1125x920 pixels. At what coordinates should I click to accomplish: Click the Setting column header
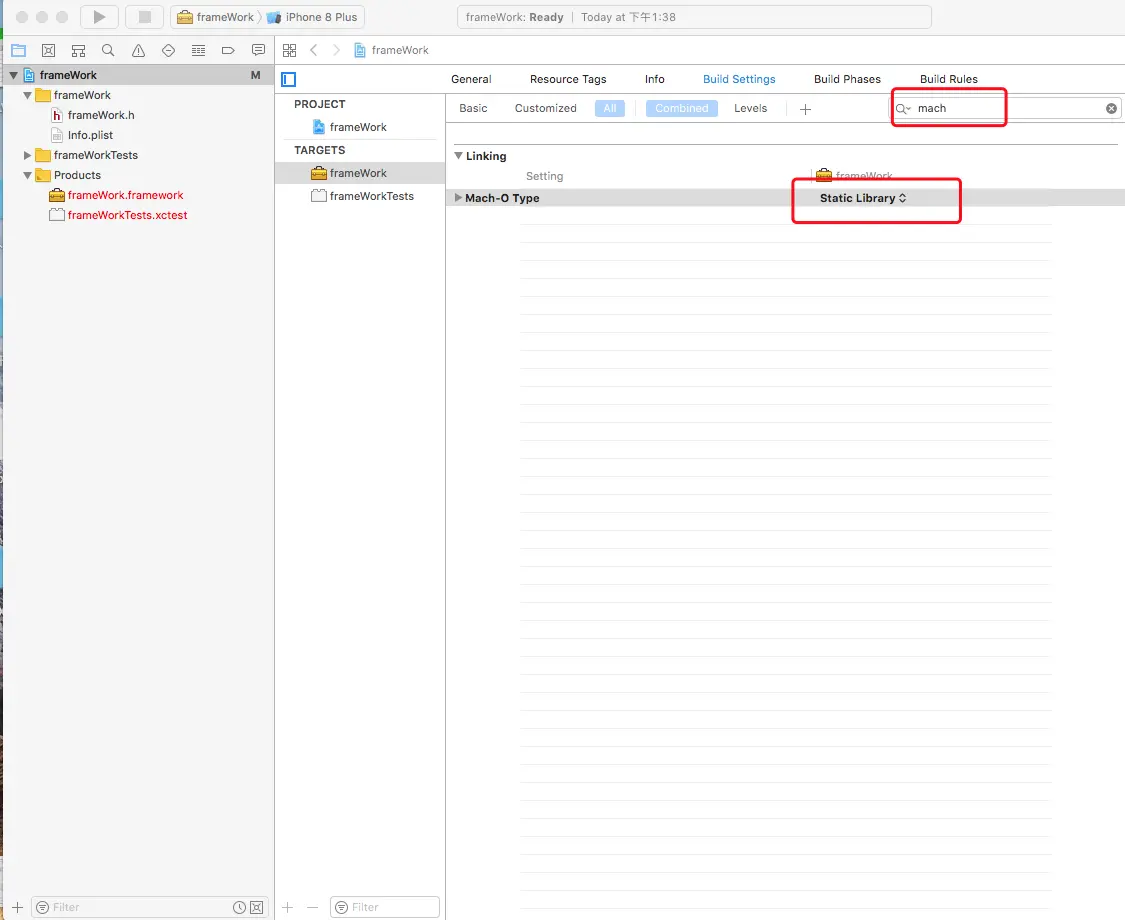tap(545, 176)
